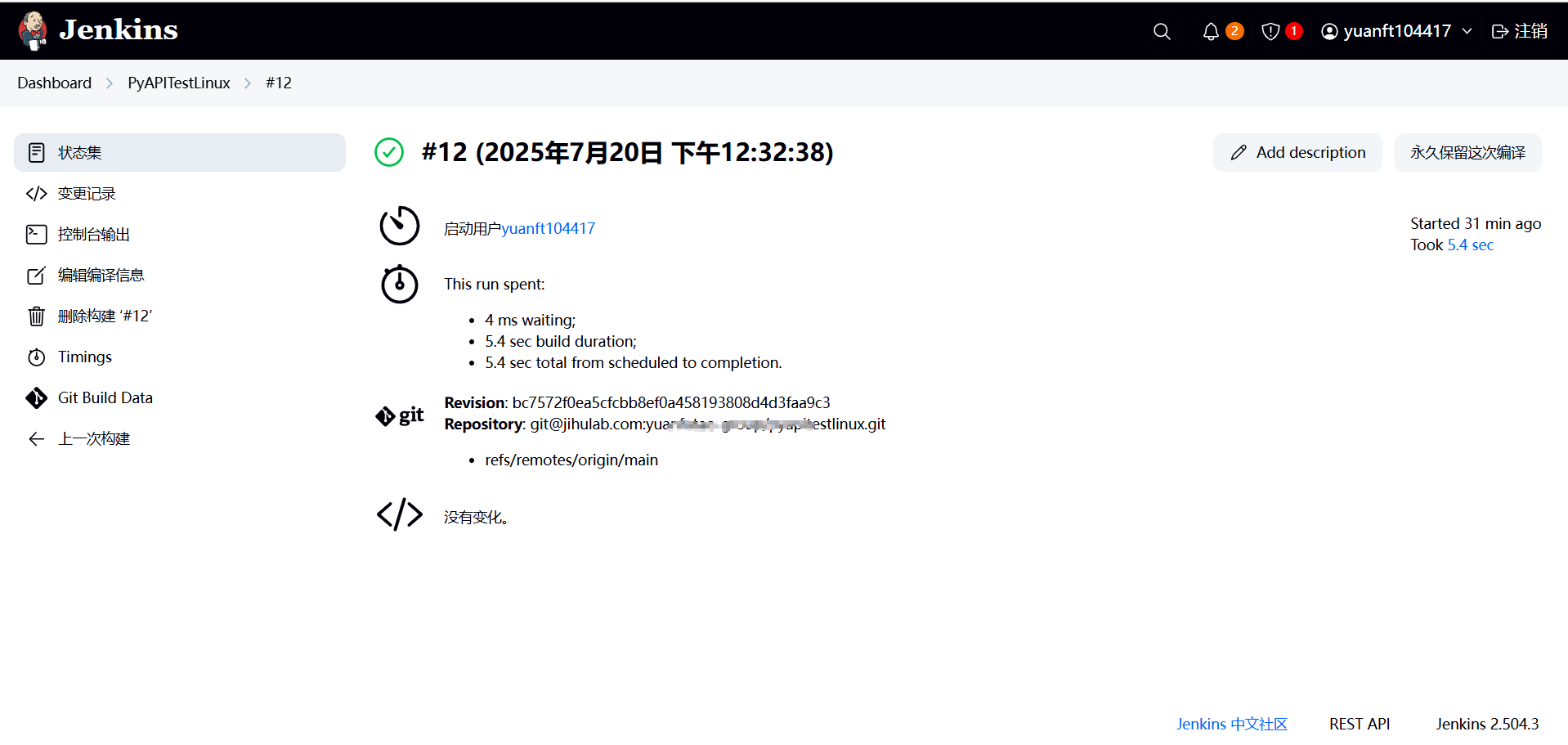Click the red security count badge

tap(1294, 31)
